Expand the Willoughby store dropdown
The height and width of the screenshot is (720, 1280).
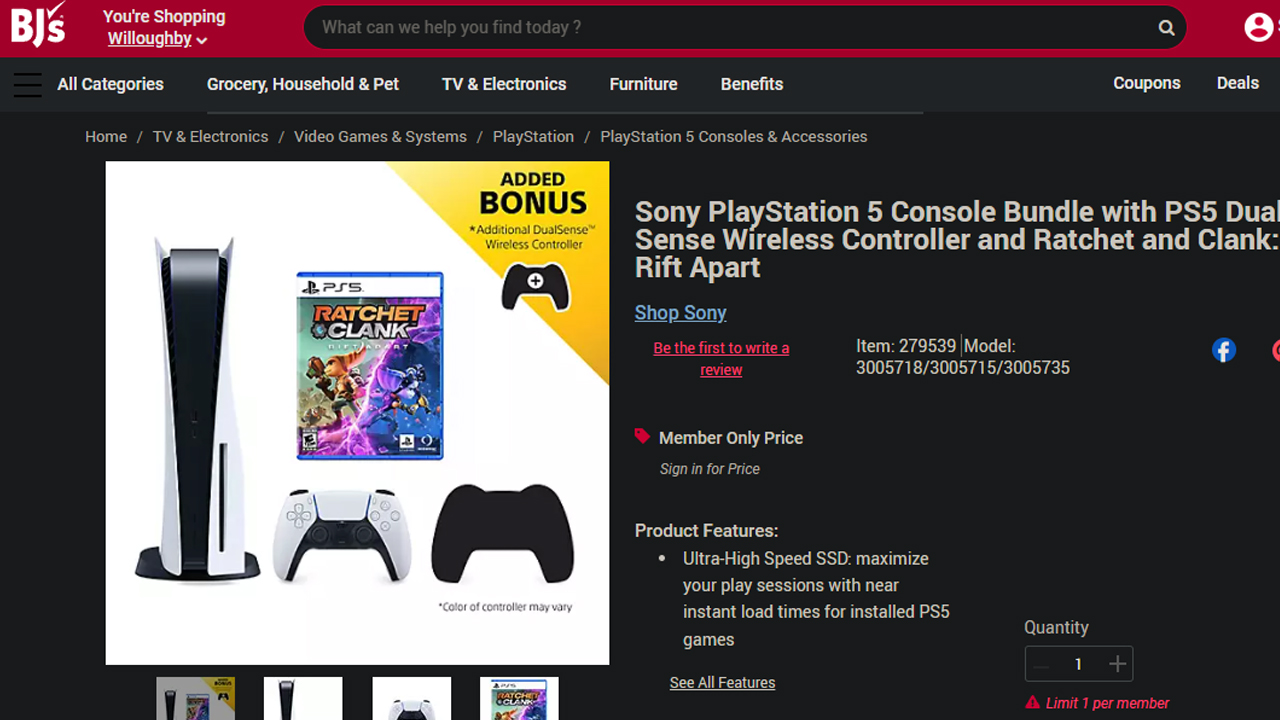(x=157, y=39)
